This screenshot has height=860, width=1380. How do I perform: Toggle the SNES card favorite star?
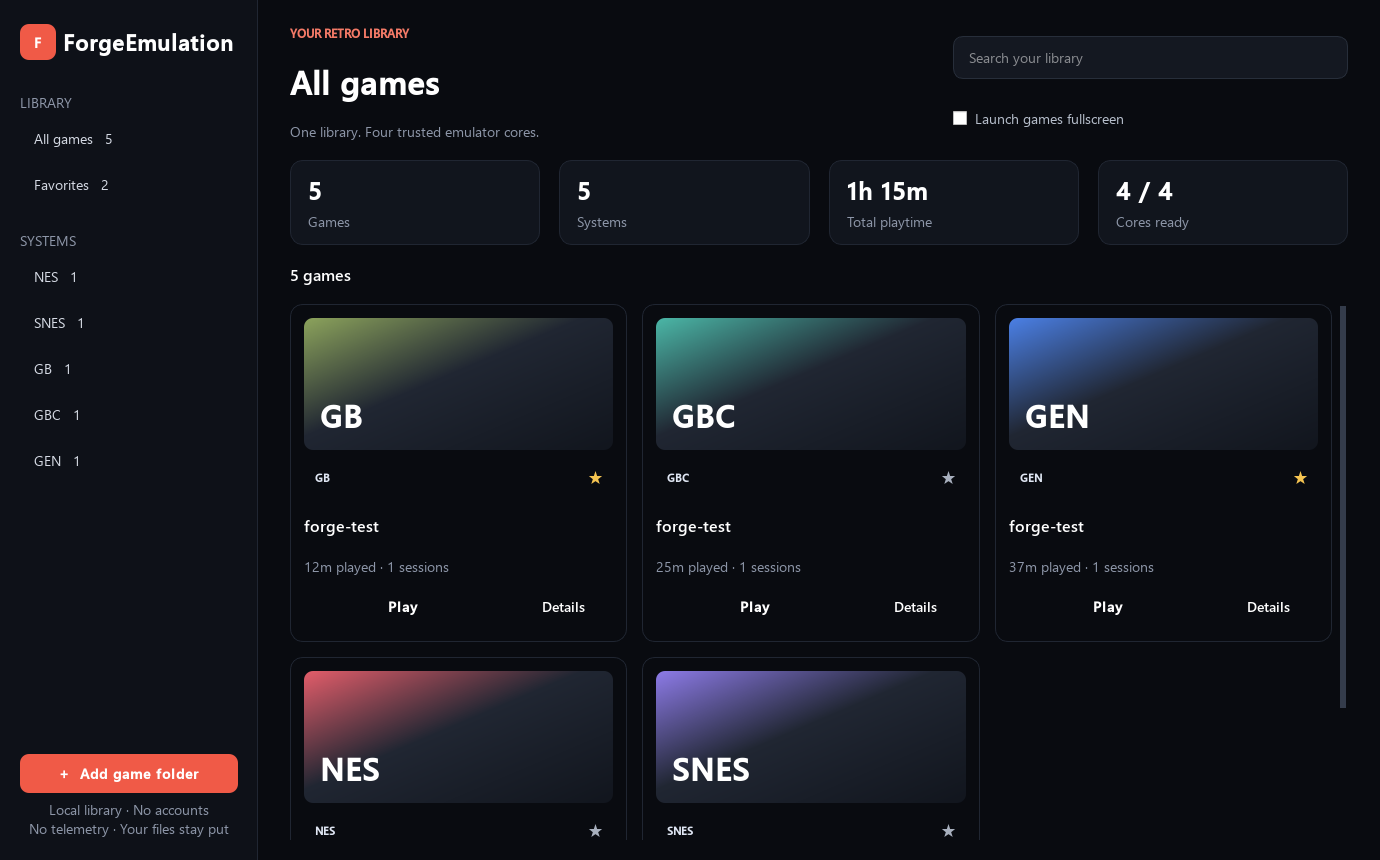click(x=949, y=831)
